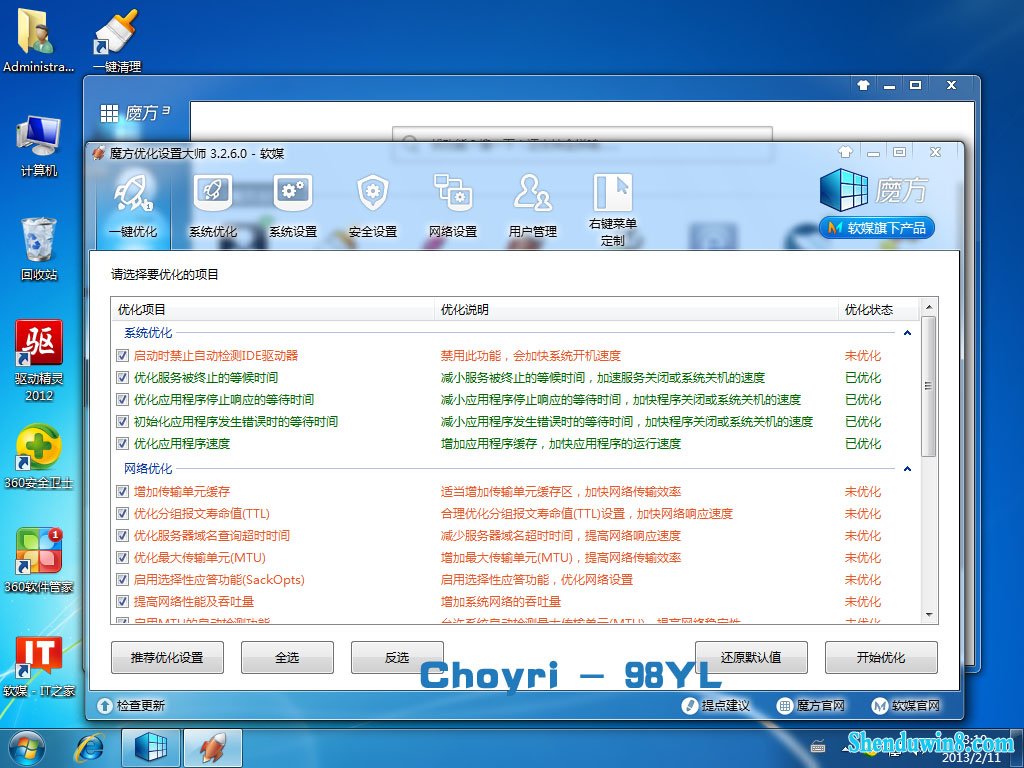Click the 软媒旗下产品 badge

point(876,228)
